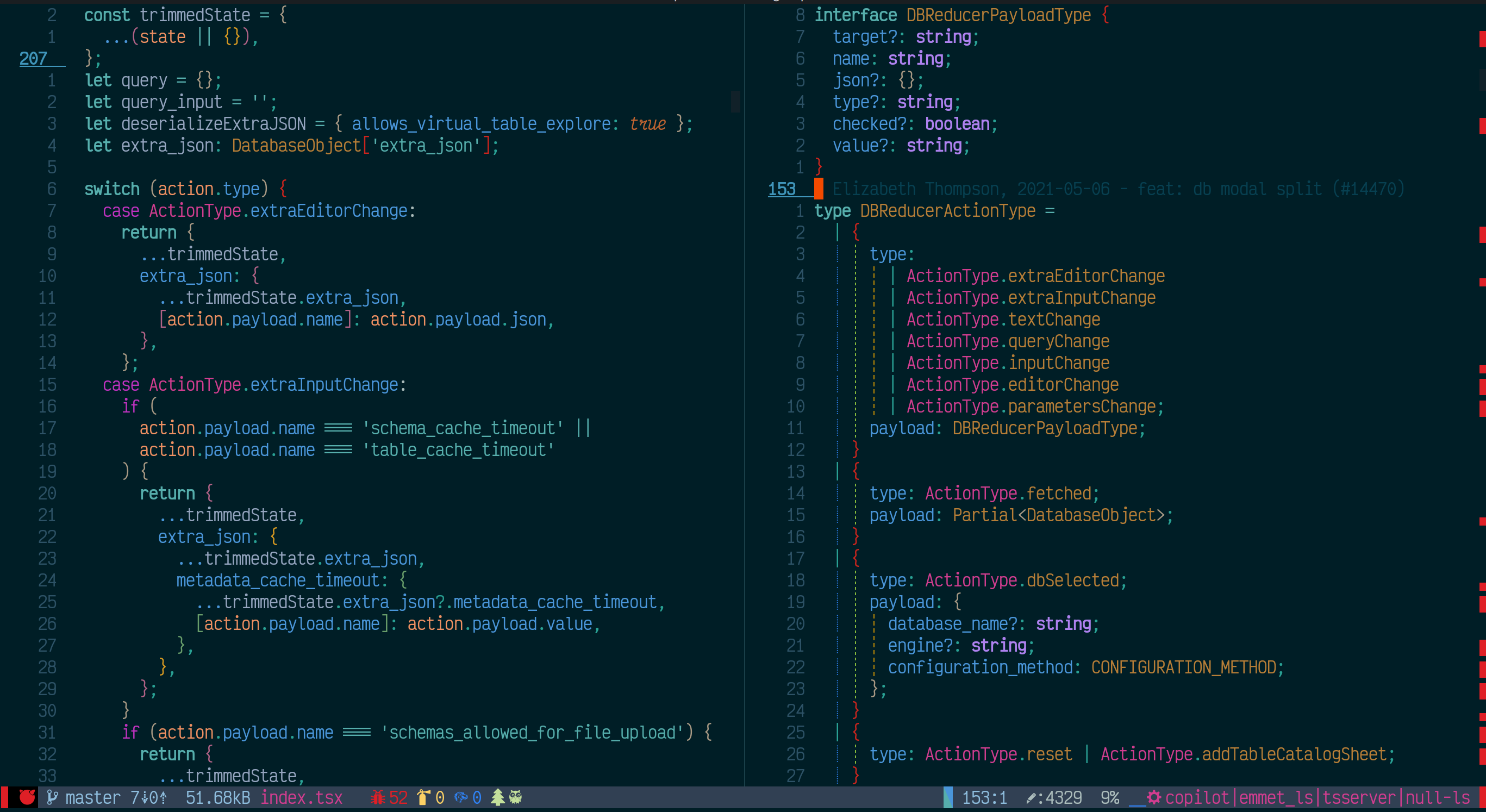Viewport: 1486px width, 812px height.
Task: Click 'engine?: string;' line
Action: coord(961,646)
